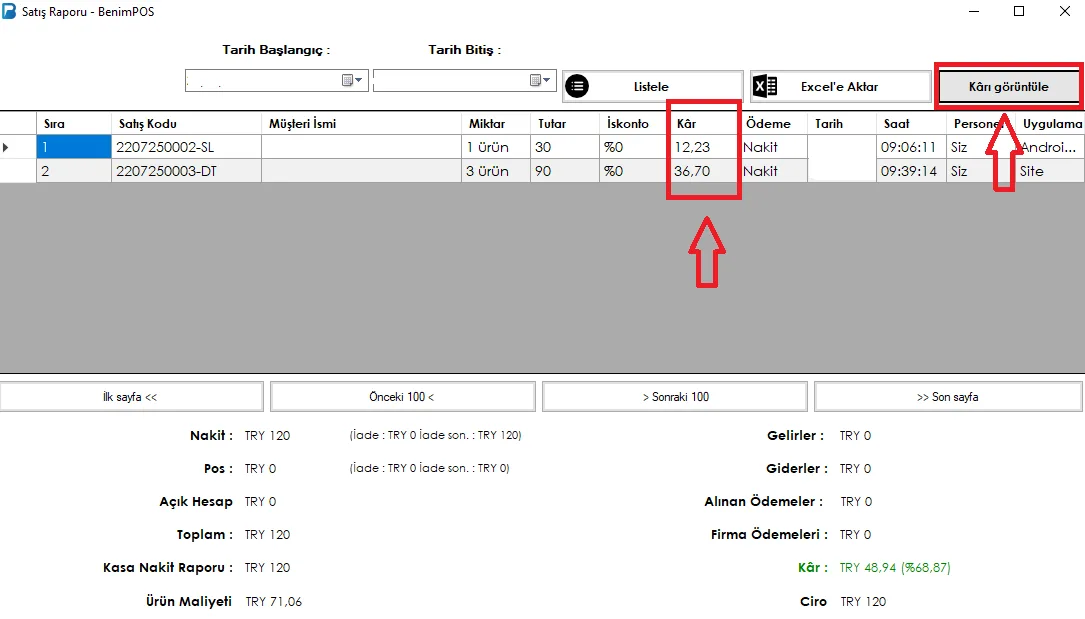The image size is (1085, 619).
Task: Click the Uygulama column header
Action: tap(1050, 124)
